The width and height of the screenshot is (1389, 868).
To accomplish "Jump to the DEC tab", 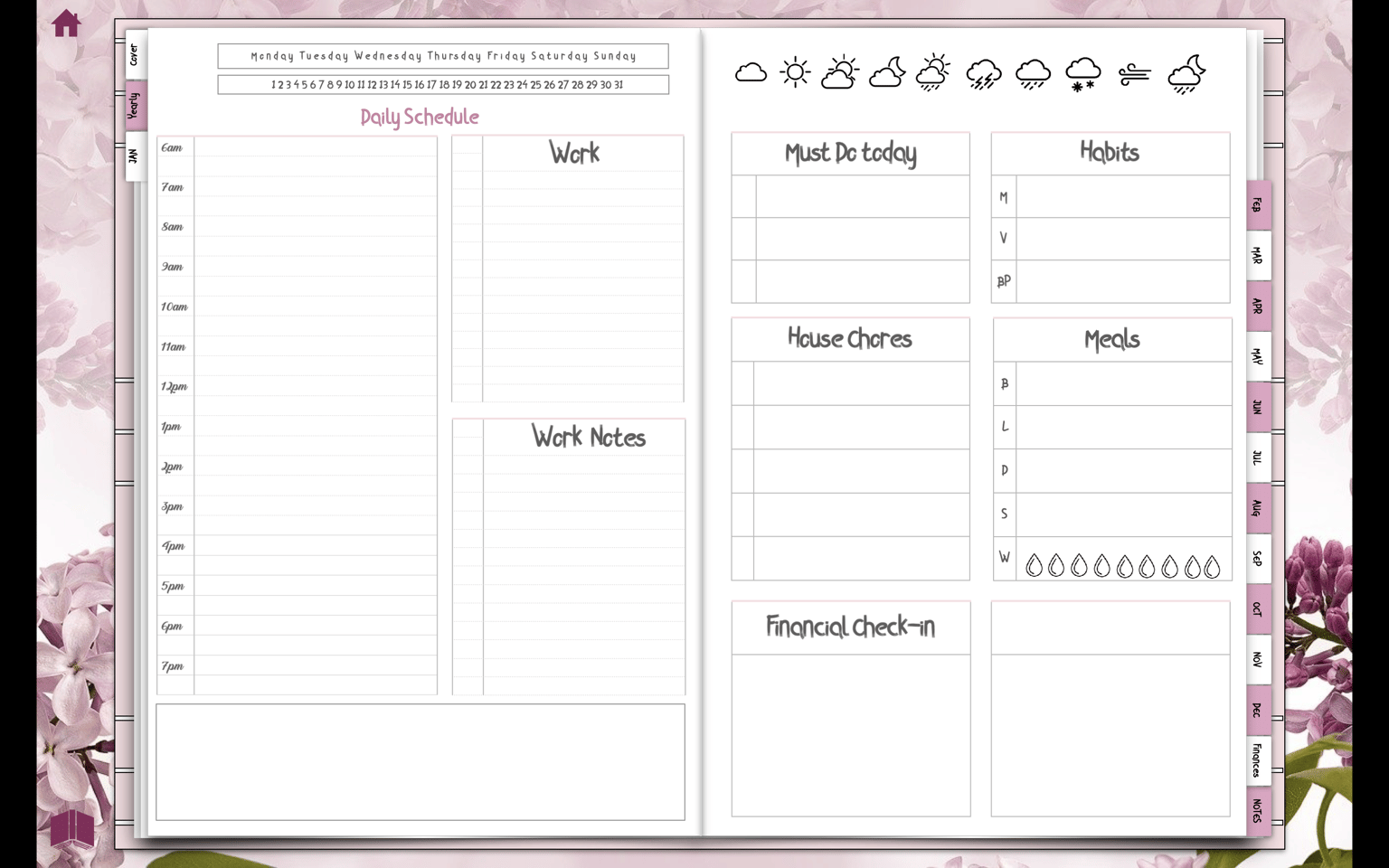I will tap(1258, 711).
